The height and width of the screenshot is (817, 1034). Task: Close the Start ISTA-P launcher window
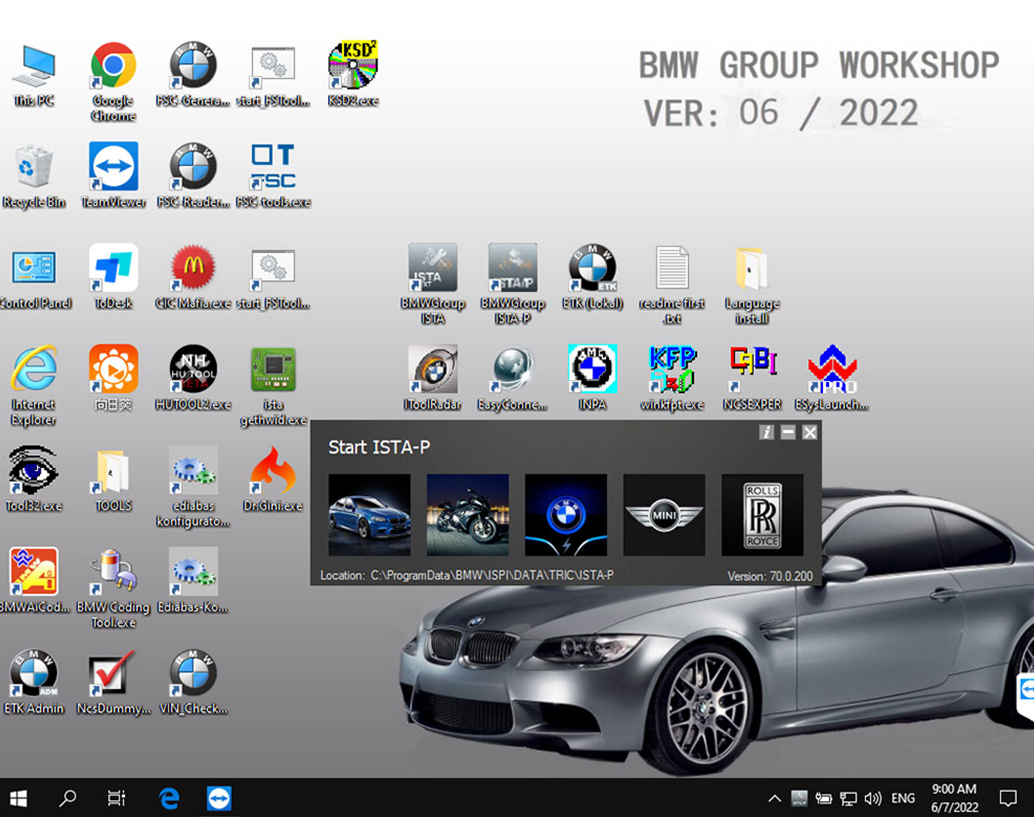point(810,432)
